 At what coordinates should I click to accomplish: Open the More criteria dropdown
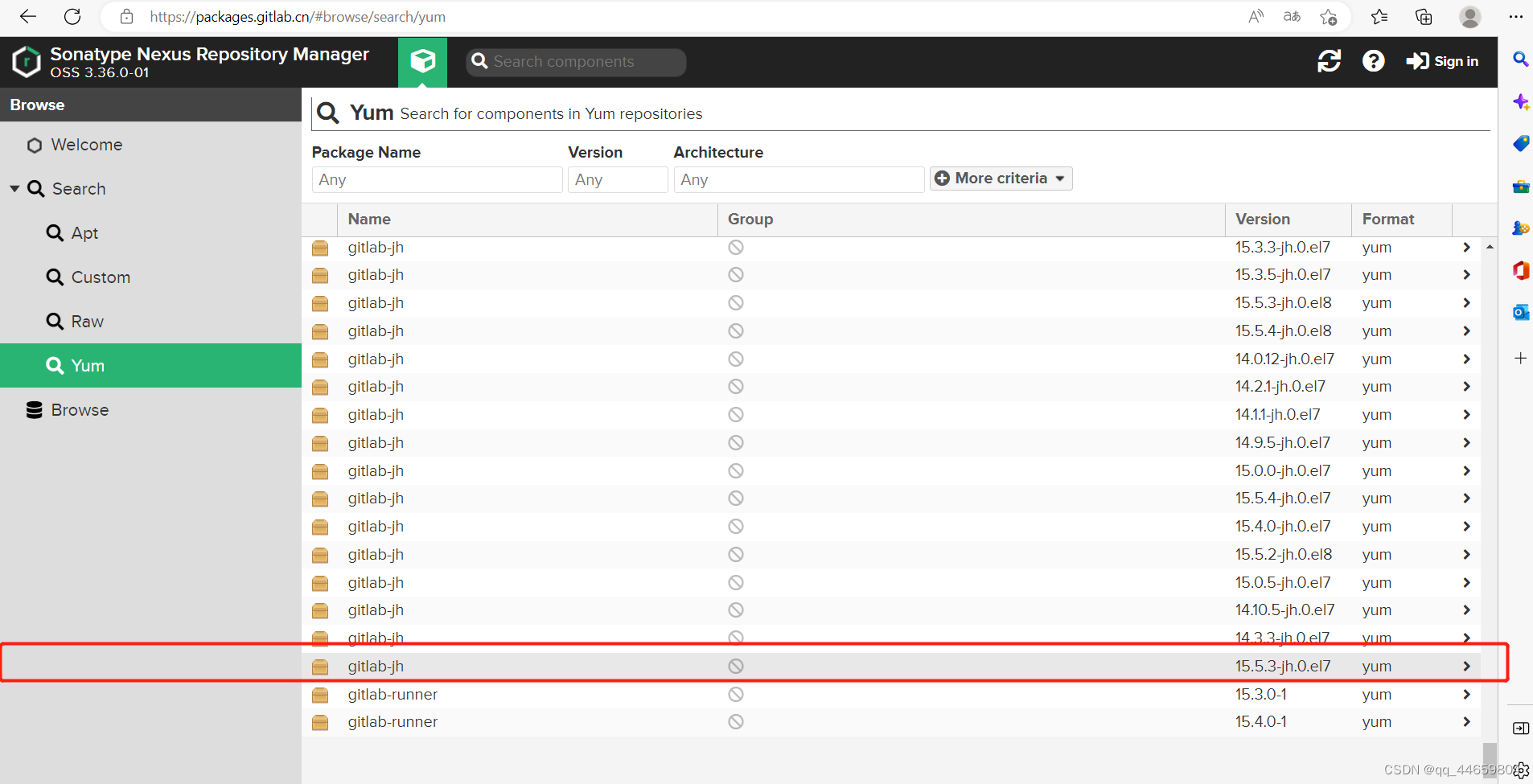(x=1001, y=179)
